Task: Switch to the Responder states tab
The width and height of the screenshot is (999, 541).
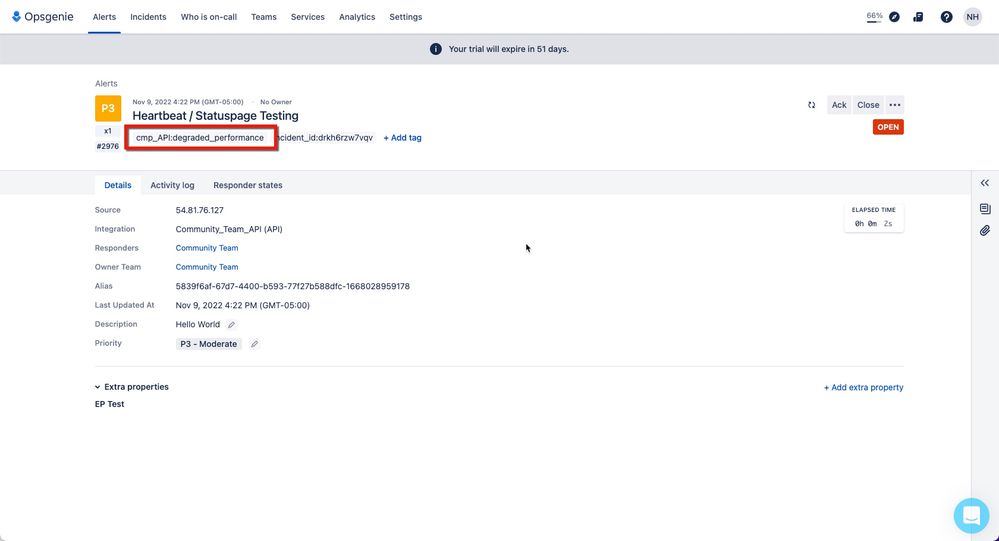Action: (x=248, y=185)
